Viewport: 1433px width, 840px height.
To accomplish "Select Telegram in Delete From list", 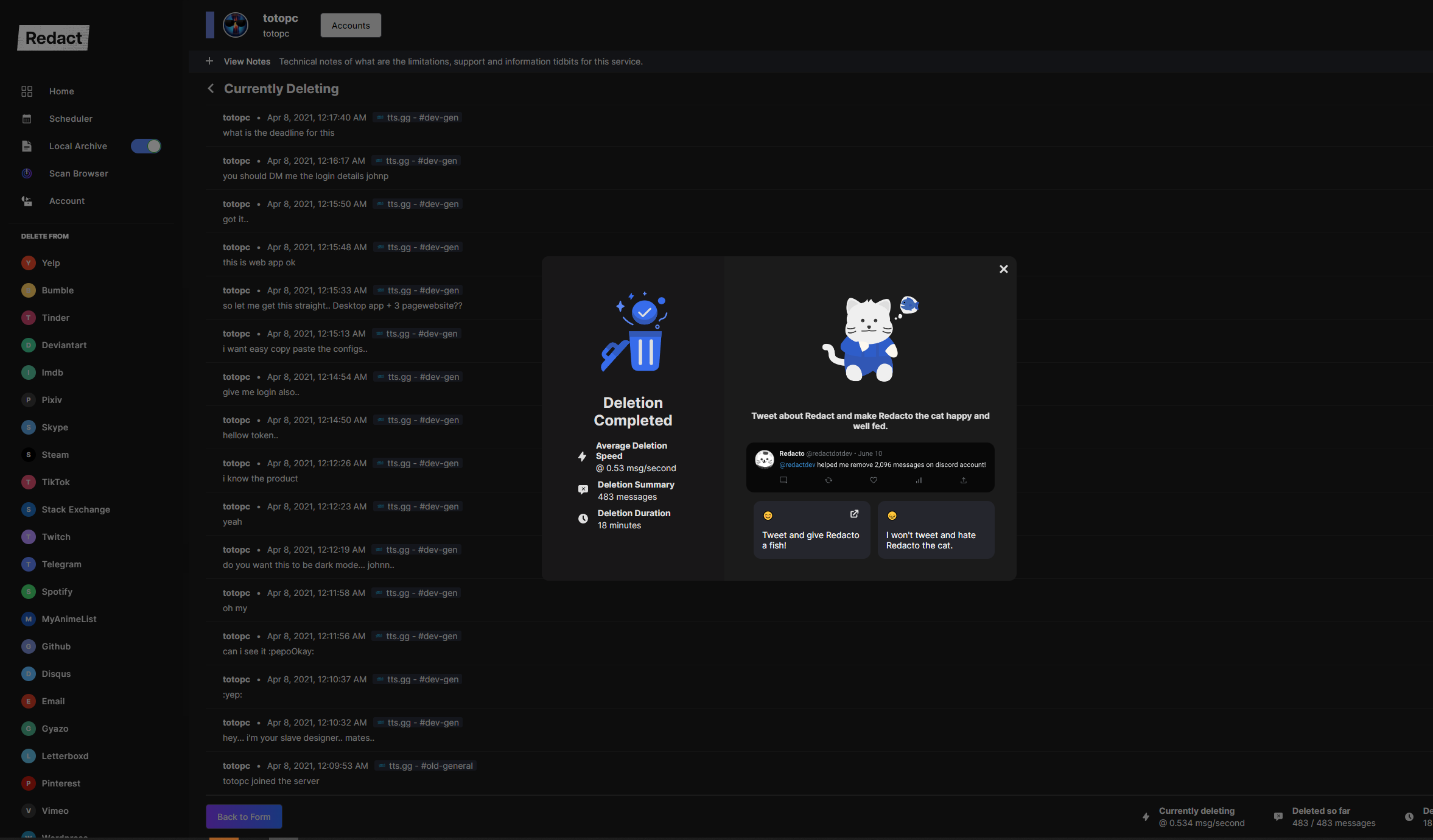I will click(61, 564).
